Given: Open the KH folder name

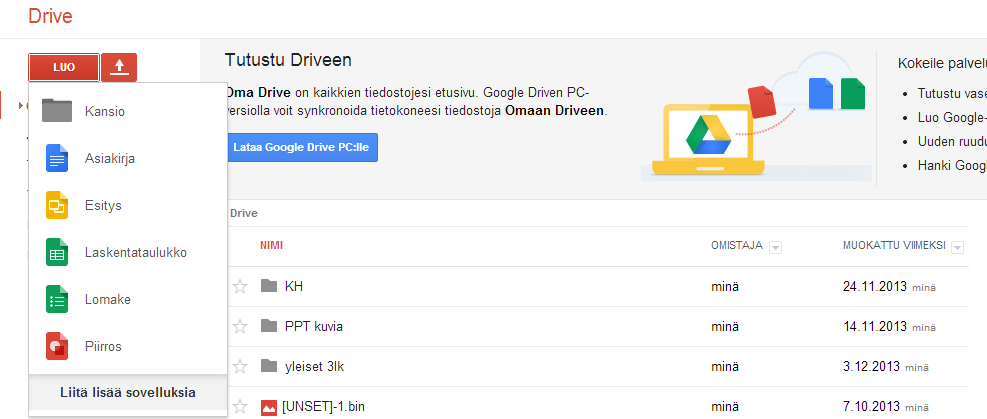Looking at the screenshot, I should click(x=294, y=287).
